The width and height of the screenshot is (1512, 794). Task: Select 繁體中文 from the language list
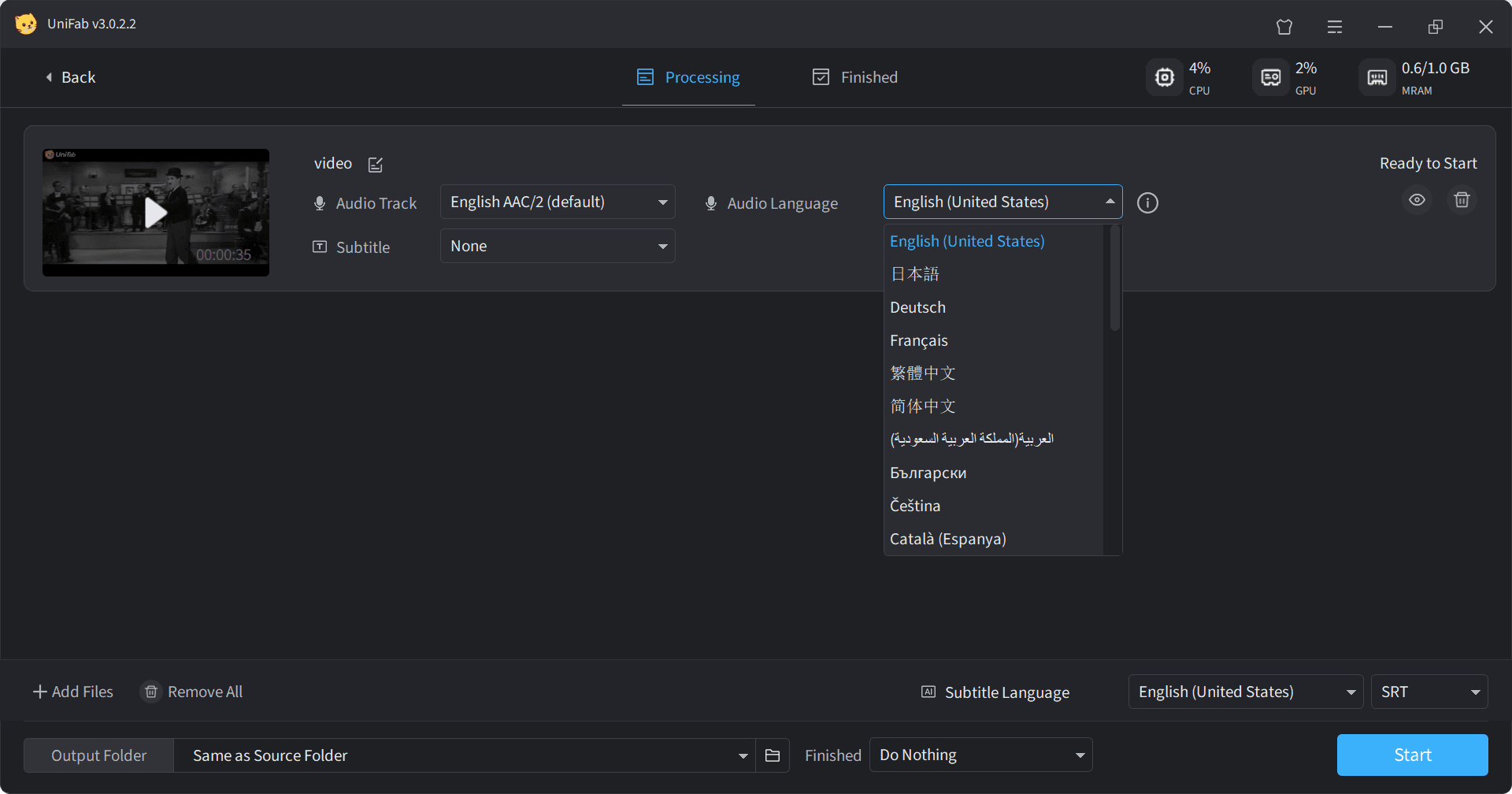click(x=994, y=373)
